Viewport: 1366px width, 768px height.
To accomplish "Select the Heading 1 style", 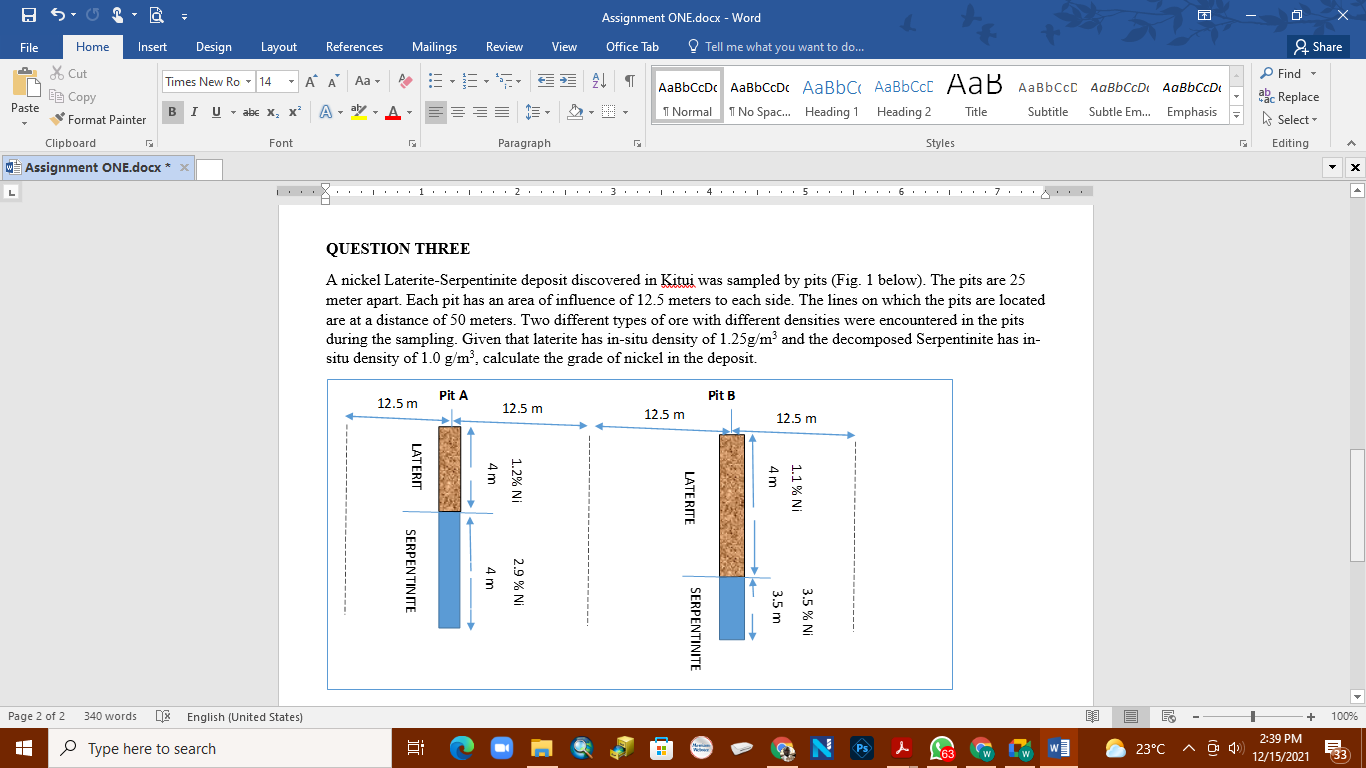I will point(831,97).
